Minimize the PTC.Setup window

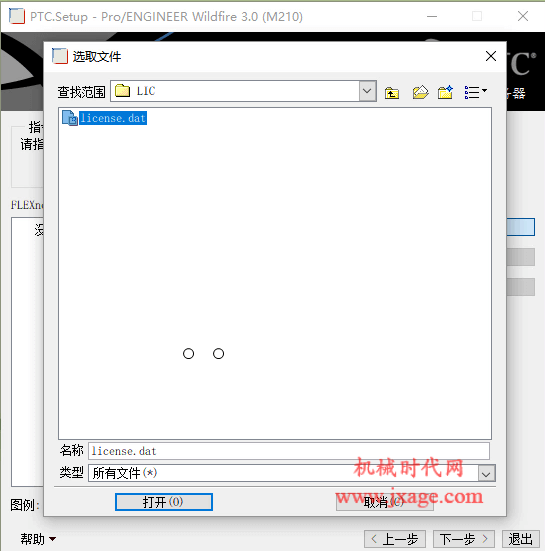[432, 16]
